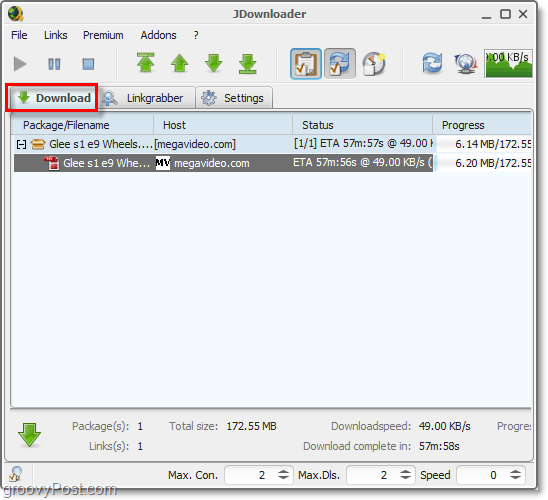The image size is (548, 500).
Task: Click the package box icon in first row
Action: pyautogui.click(x=38, y=144)
